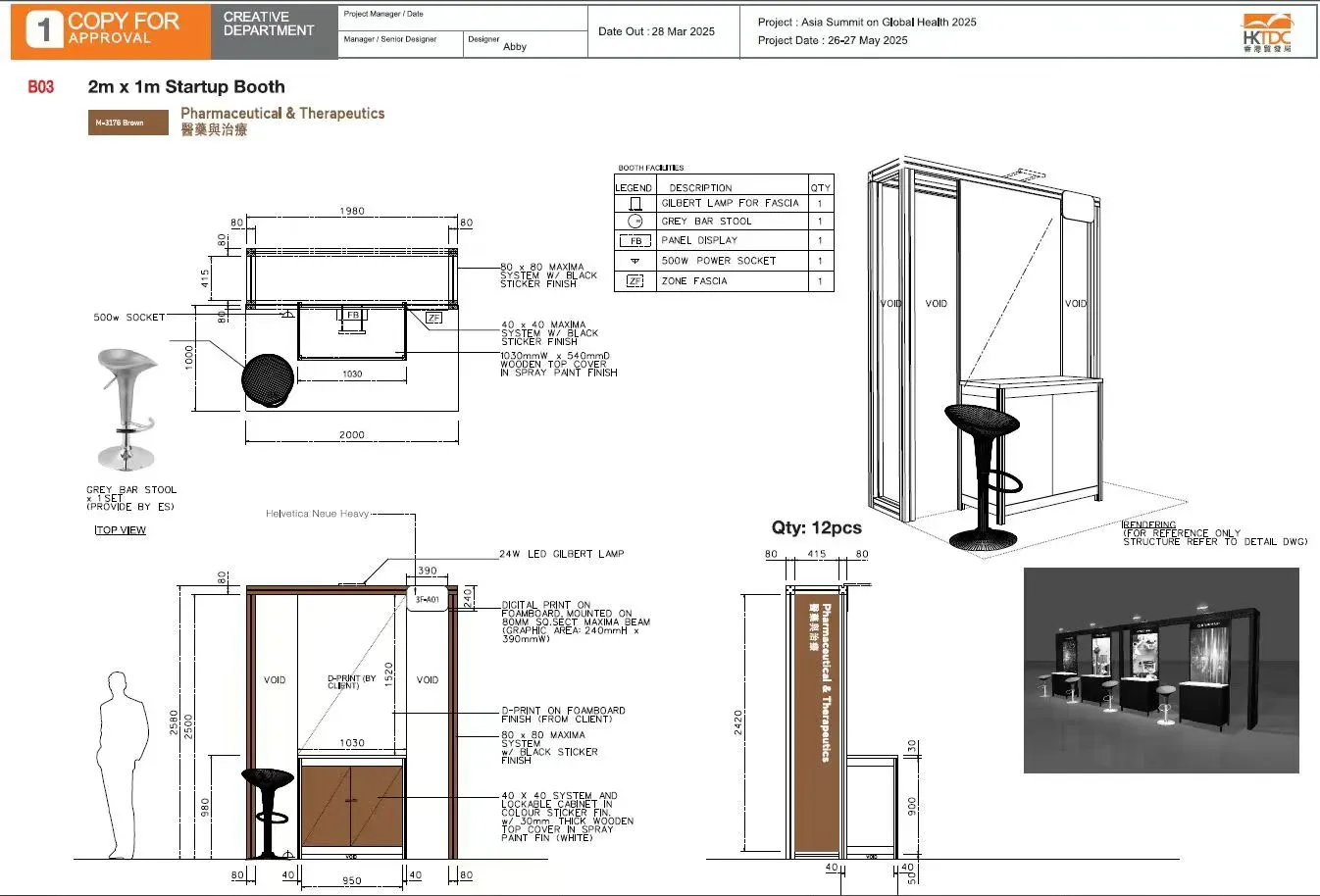
Task: Click the '500w SOCKET' annotation
Action: pyautogui.click(x=129, y=318)
